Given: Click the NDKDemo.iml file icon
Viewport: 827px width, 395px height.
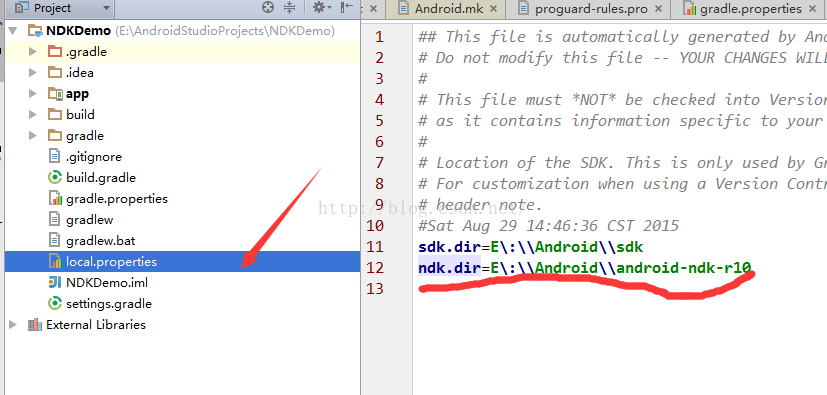Looking at the screenshot, I should click(55, 283).
